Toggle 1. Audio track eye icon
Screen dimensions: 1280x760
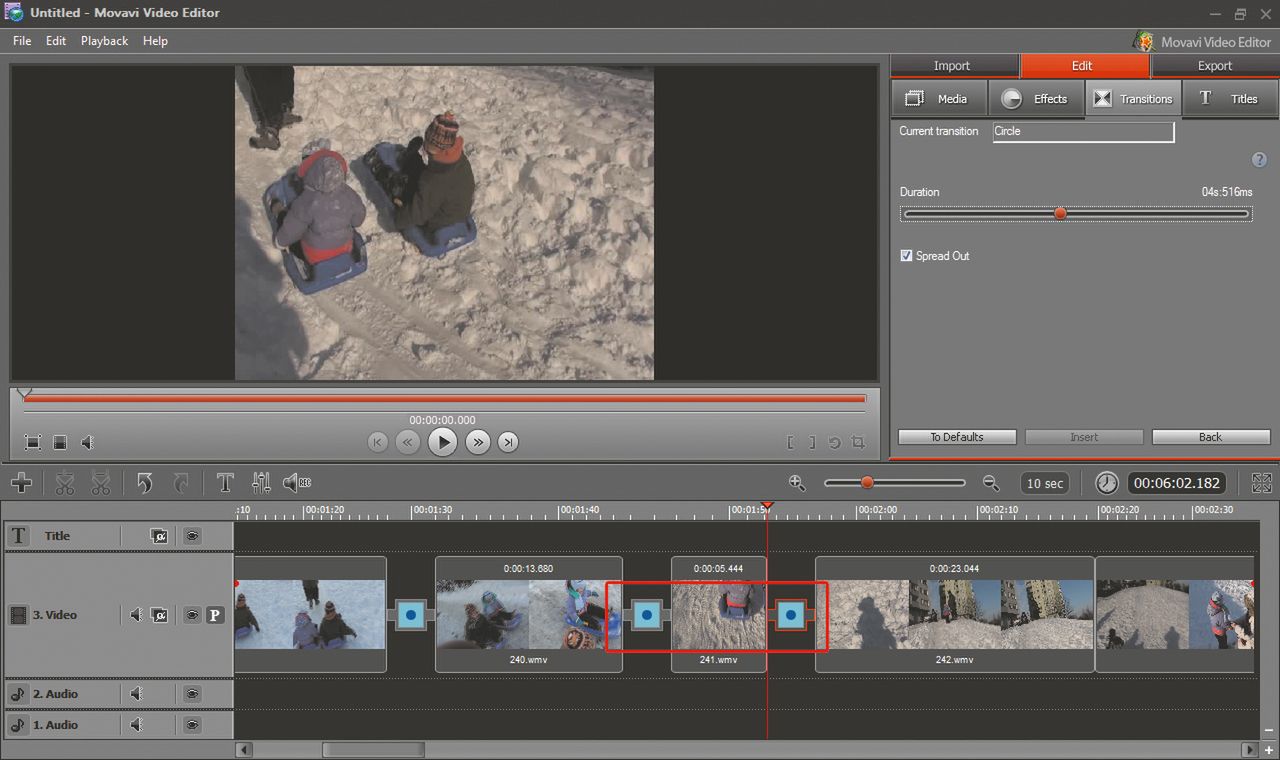coord(192,725)
